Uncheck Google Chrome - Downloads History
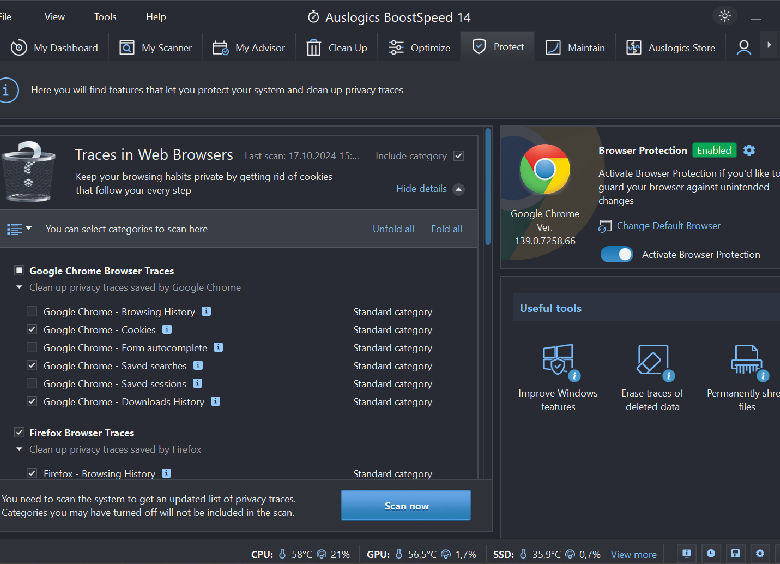 pos(32,401)
